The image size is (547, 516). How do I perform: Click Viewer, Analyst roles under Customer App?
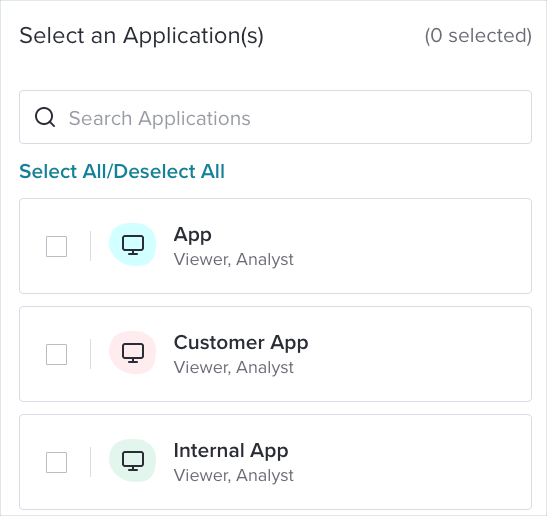pos(234,367)
